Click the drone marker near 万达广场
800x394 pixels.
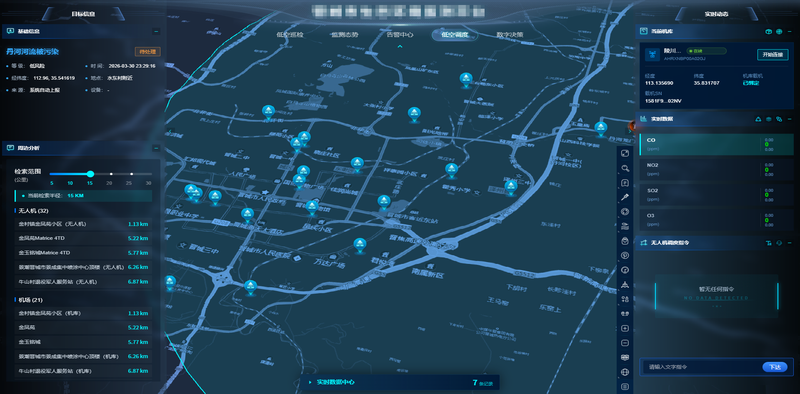coord(360,244)
